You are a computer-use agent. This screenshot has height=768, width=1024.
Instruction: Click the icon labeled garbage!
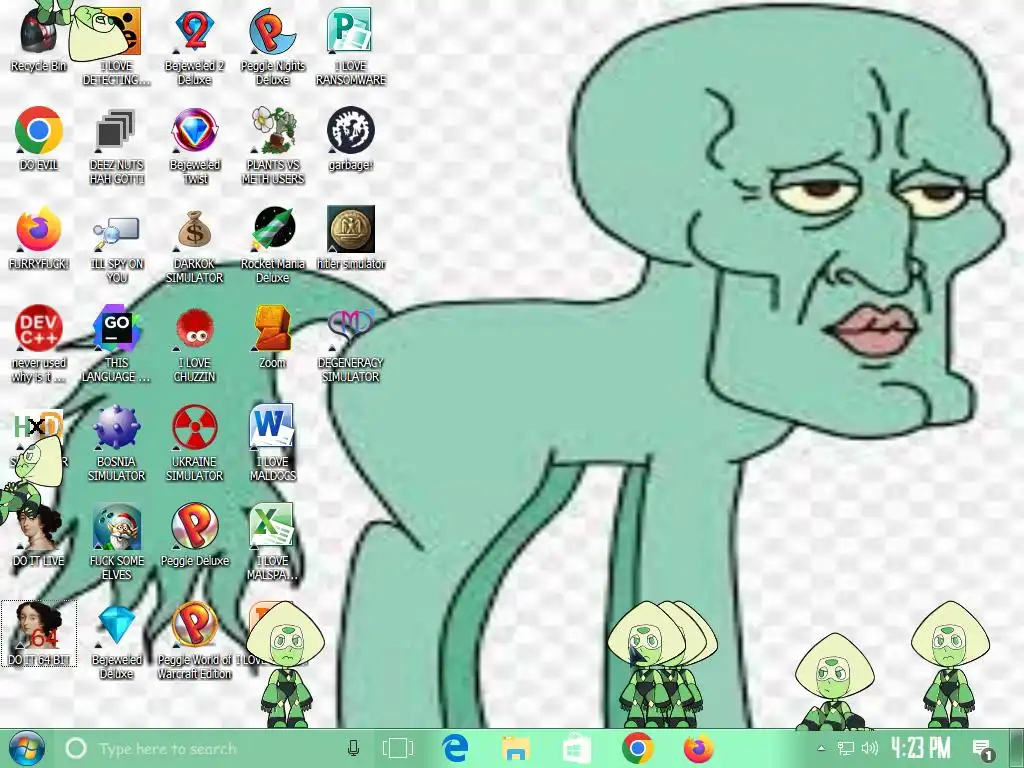point(350,138)
